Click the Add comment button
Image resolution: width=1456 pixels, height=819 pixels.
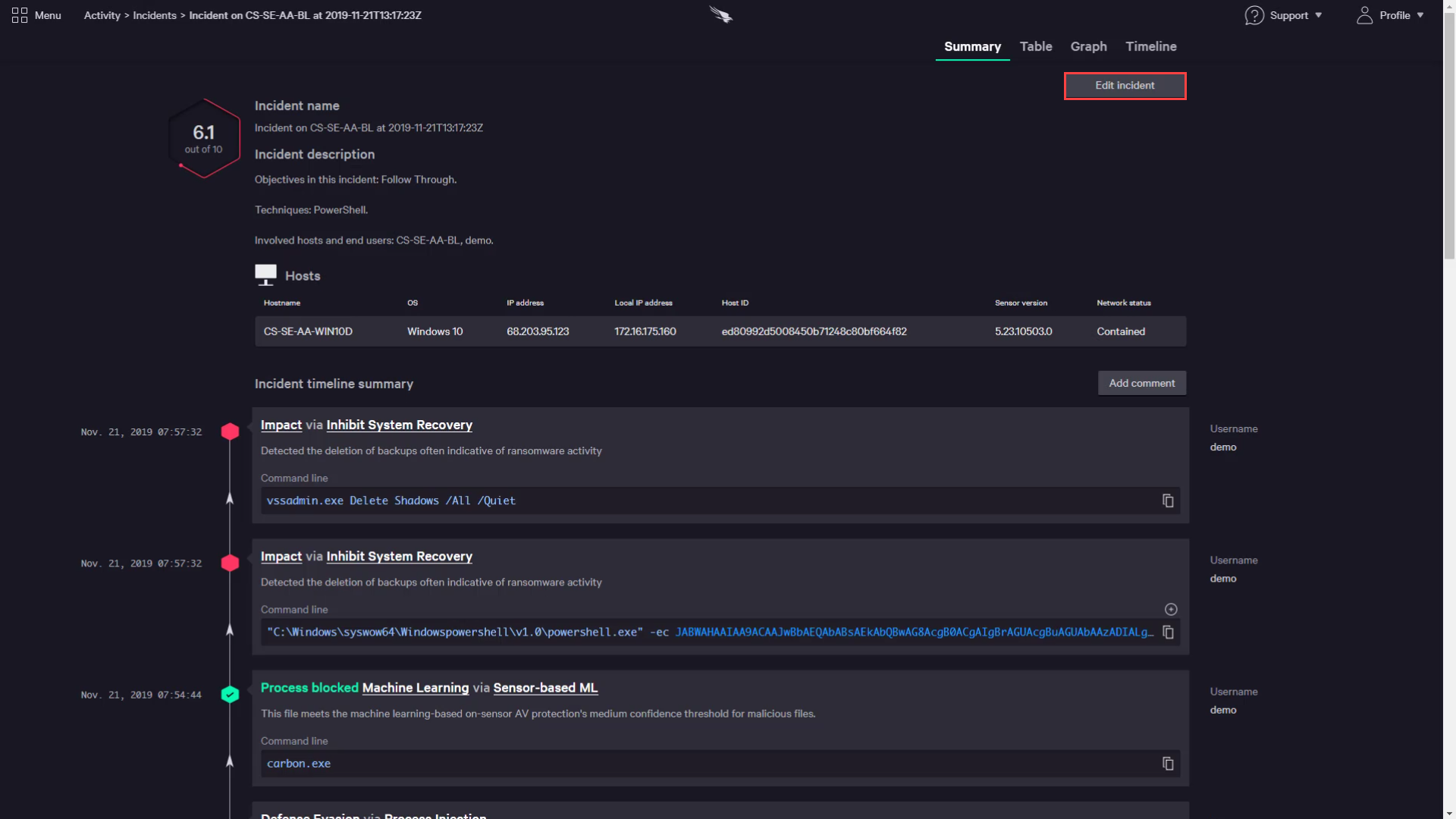point(1141,383)
